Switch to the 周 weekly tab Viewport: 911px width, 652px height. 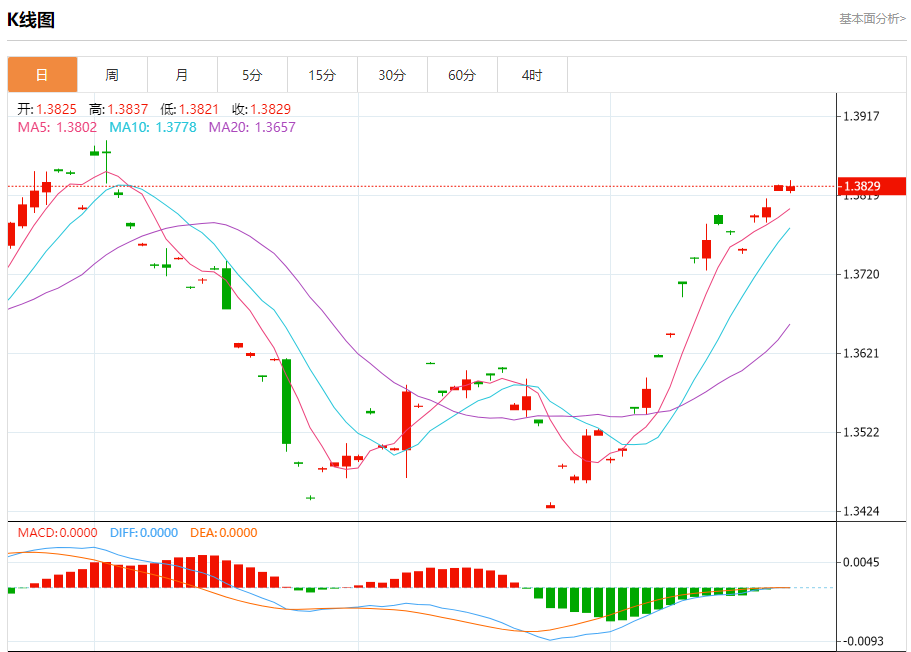112,75
